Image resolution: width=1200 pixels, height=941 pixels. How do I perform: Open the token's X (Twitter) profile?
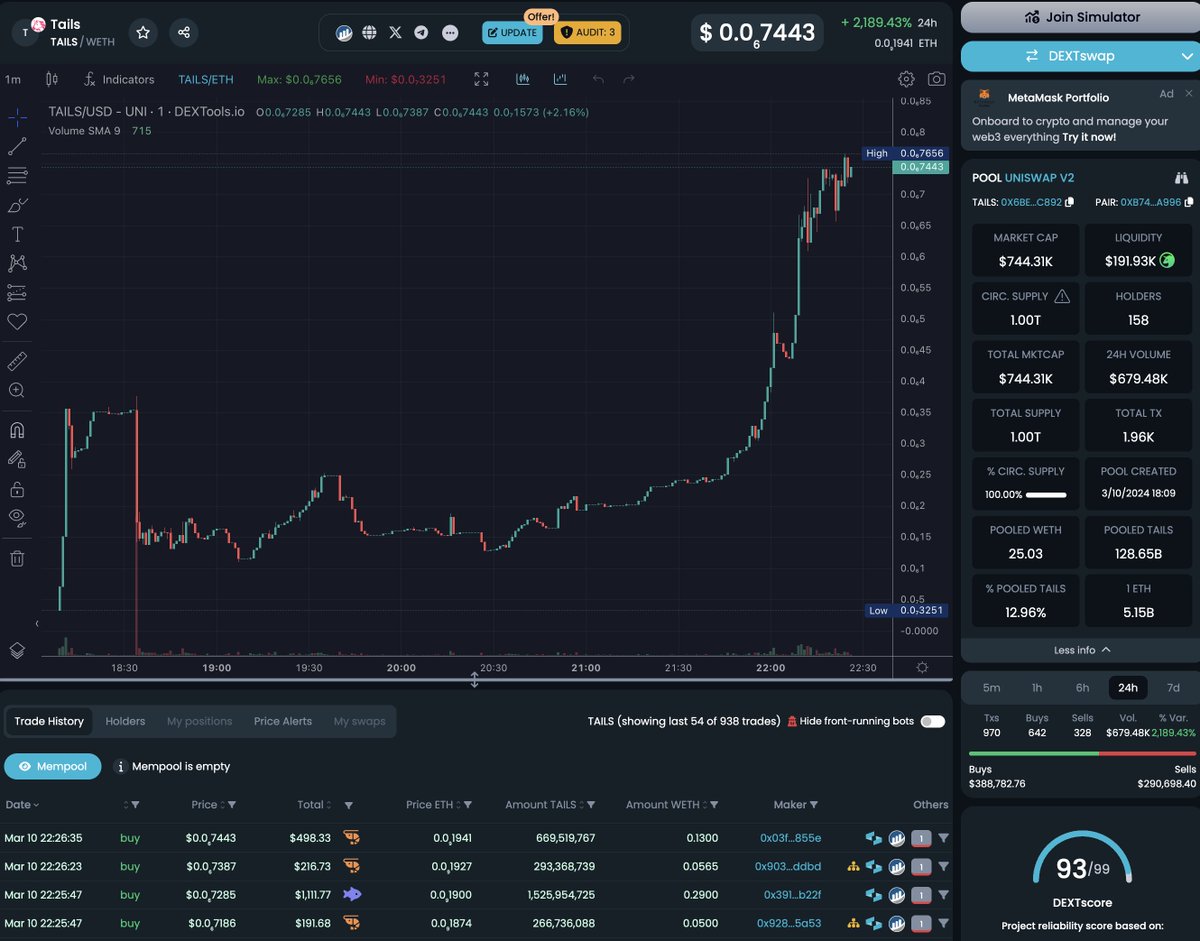point(396,33)
